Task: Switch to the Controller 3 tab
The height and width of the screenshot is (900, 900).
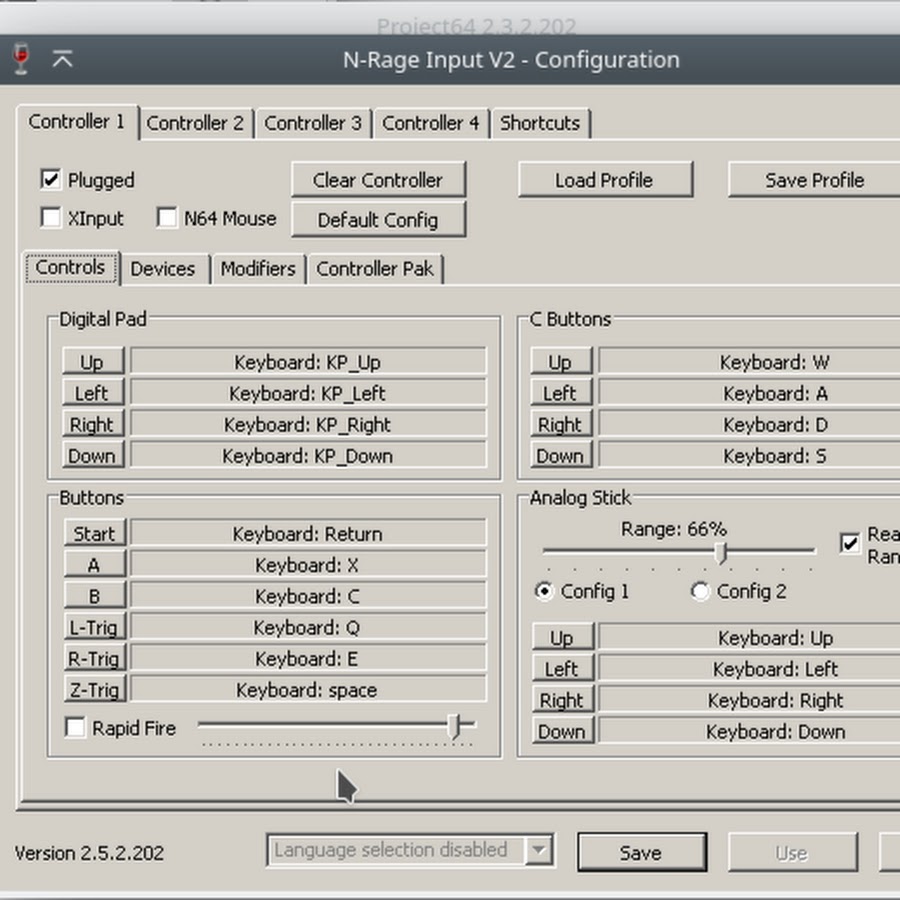Action: click(x=313, y=123)
